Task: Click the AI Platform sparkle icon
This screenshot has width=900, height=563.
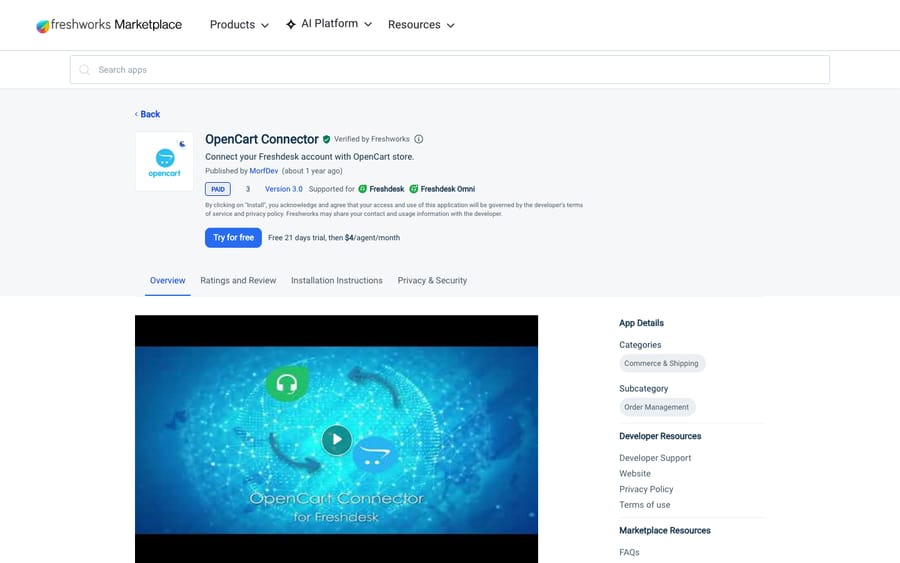Action: tap(291, 24)
